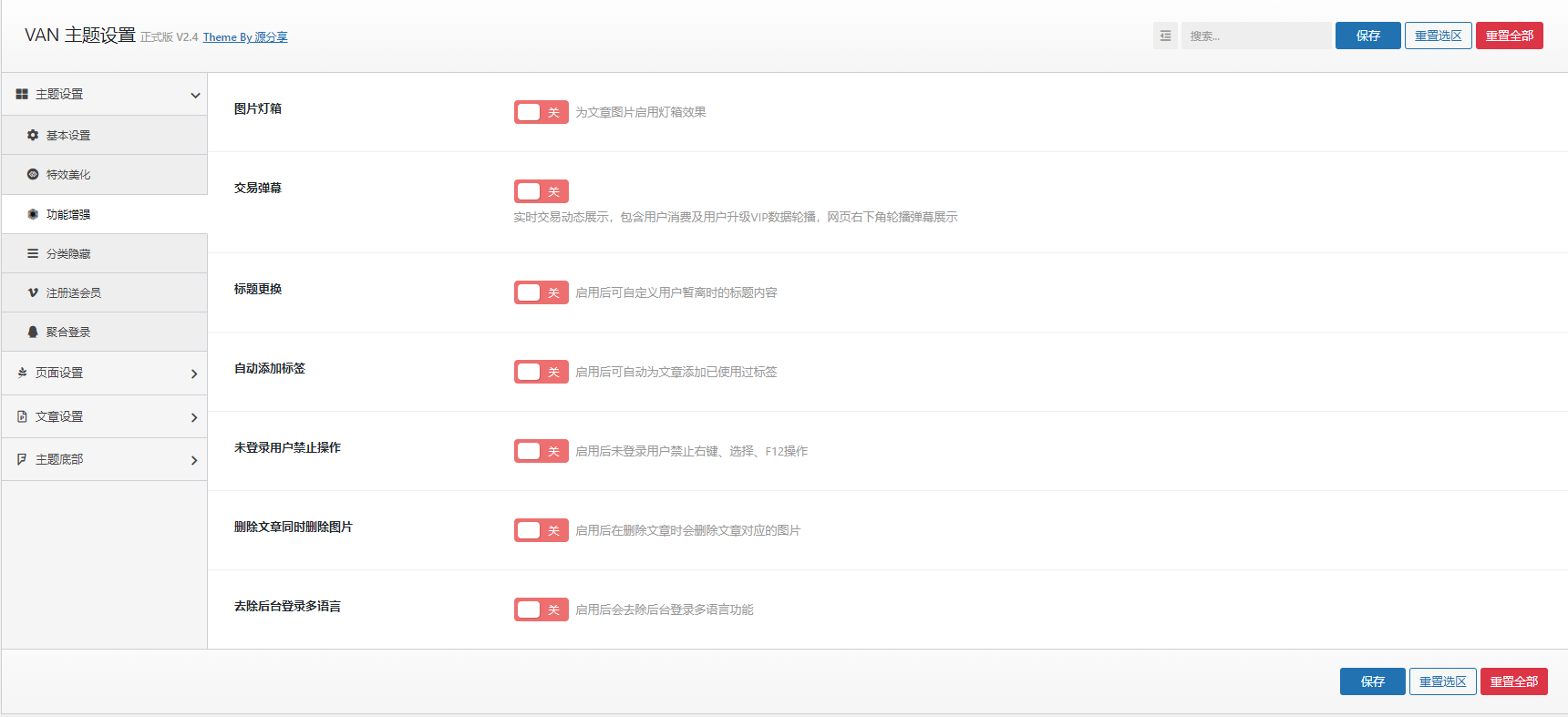This screenshot has height=717, width=1568.
Task: Click the V icon for 注册送会员
Action: coord(33,292)
